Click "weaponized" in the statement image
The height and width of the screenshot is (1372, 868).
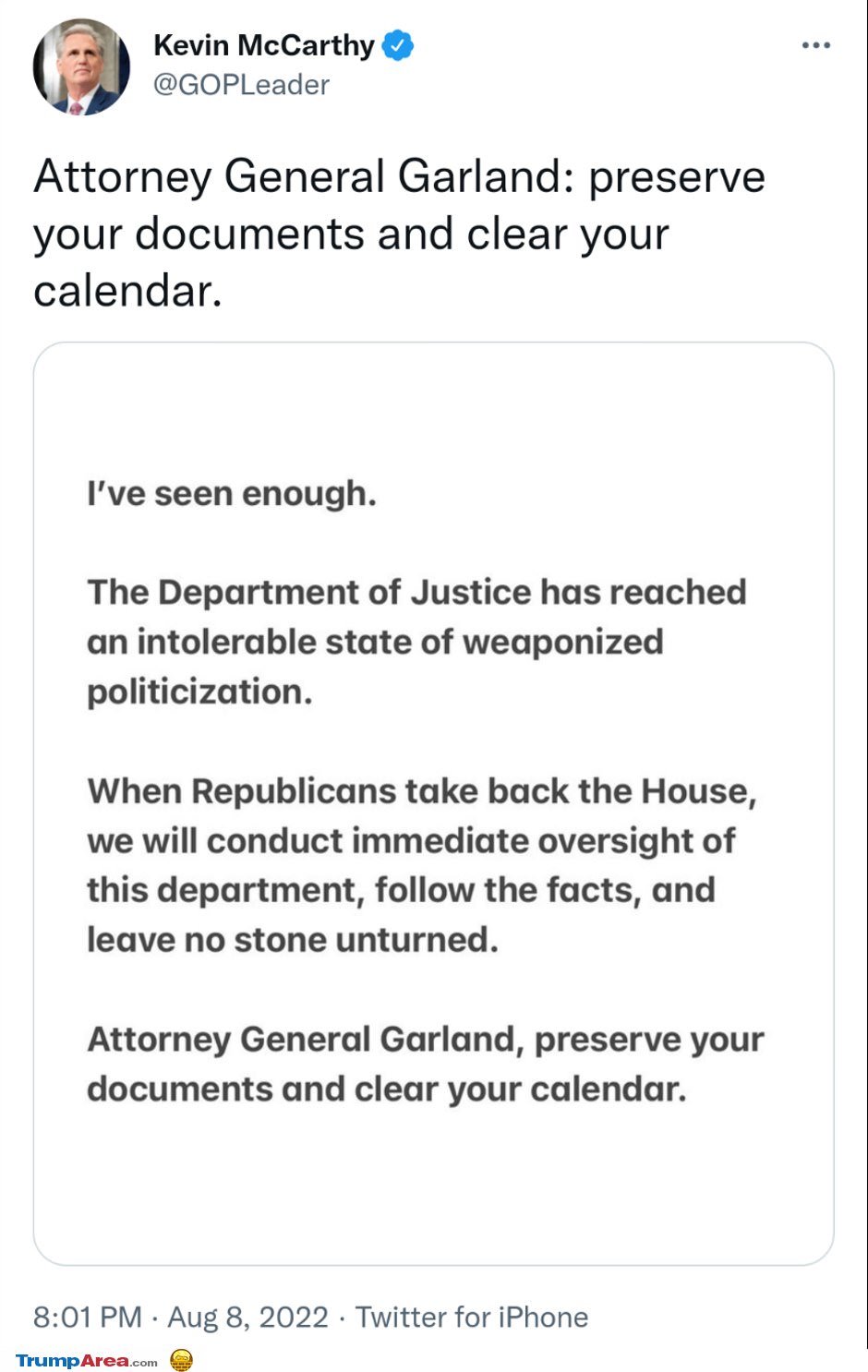click(562, 643)
